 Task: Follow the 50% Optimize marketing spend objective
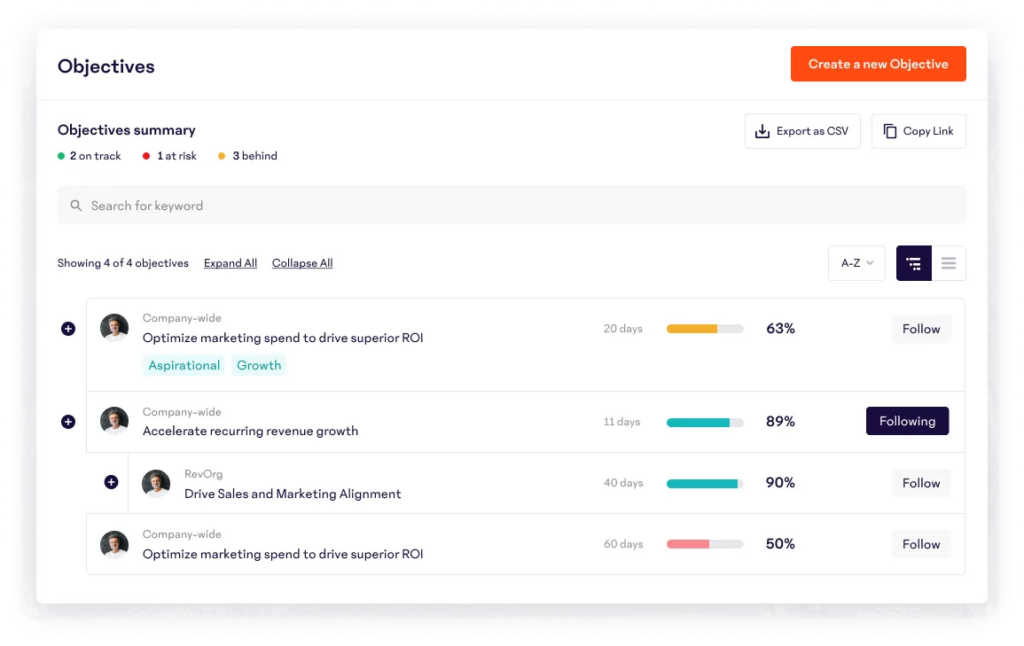tap(920, 544)
